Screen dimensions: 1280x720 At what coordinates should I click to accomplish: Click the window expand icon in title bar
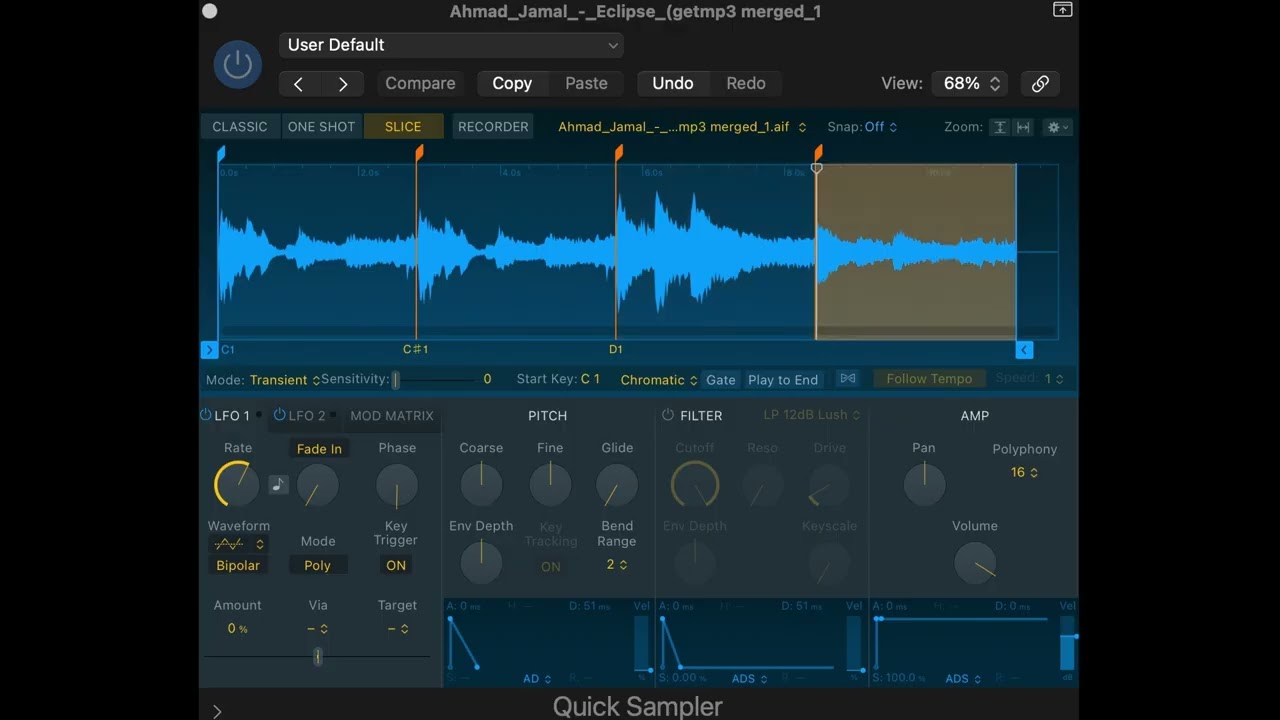click(1062, 10)
